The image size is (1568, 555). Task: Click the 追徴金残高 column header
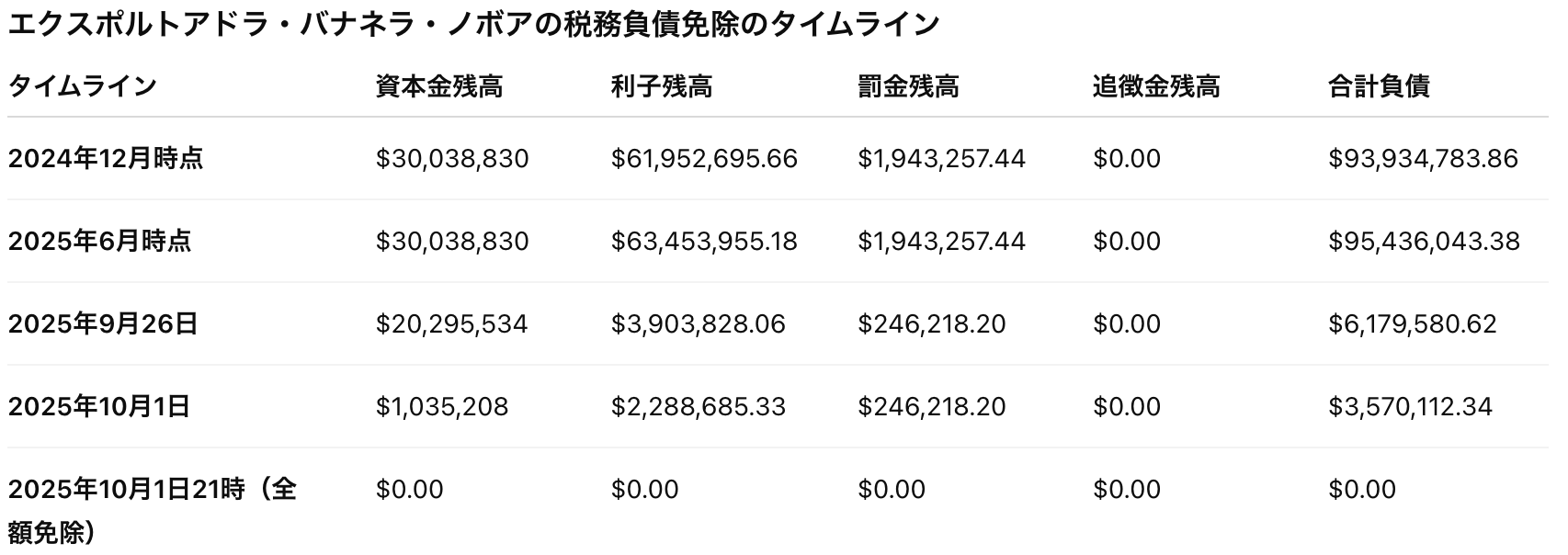pos(1156,86)
